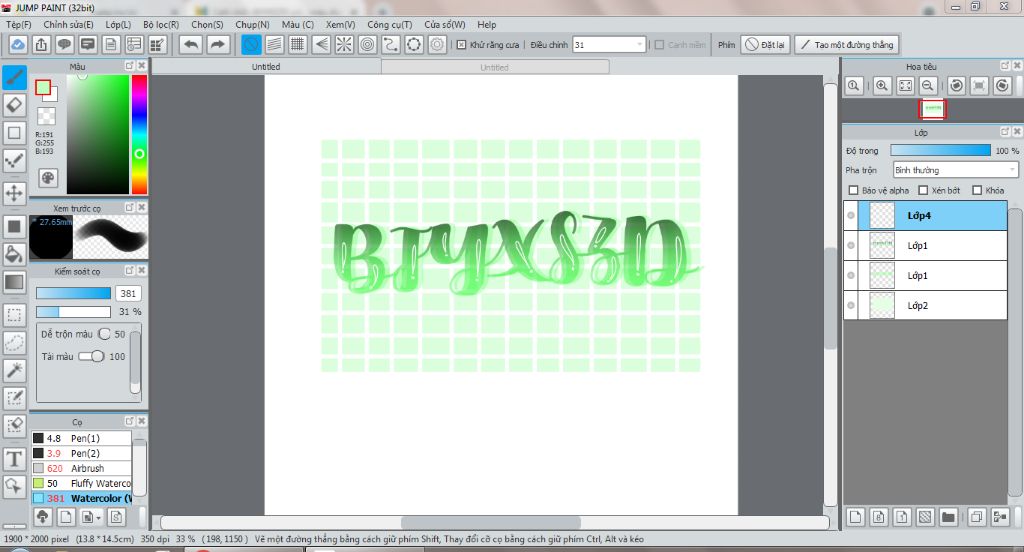Click fit-to-window icon in navigator

[905, 86]
